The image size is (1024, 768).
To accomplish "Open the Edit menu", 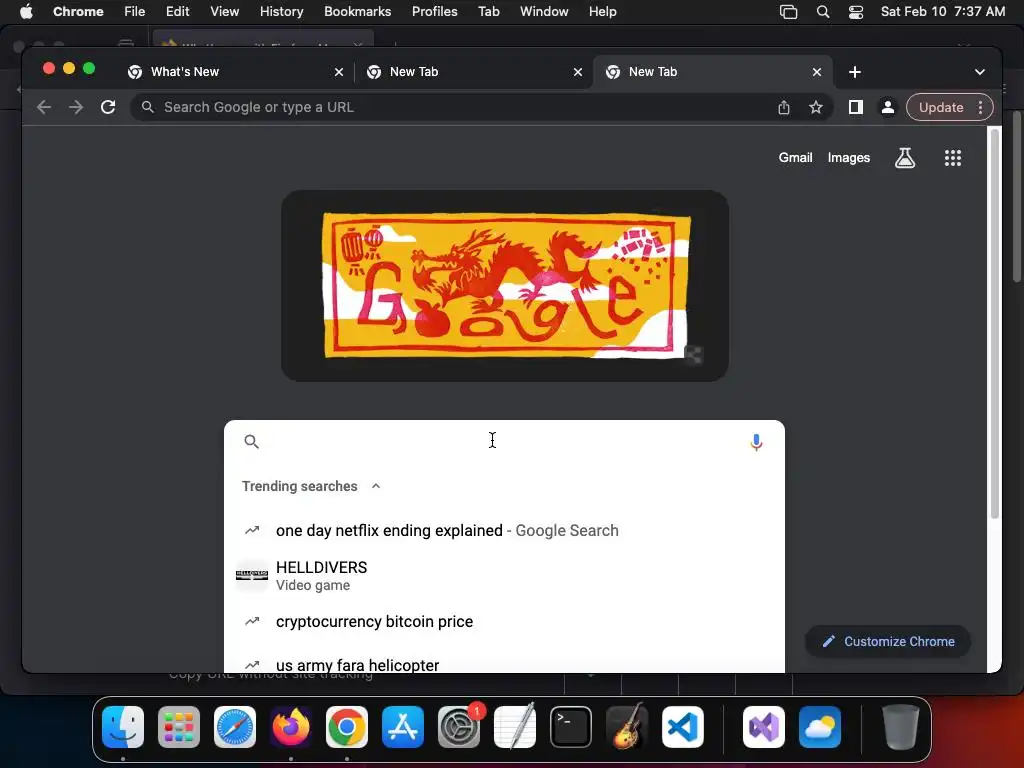I will (177, 12).
